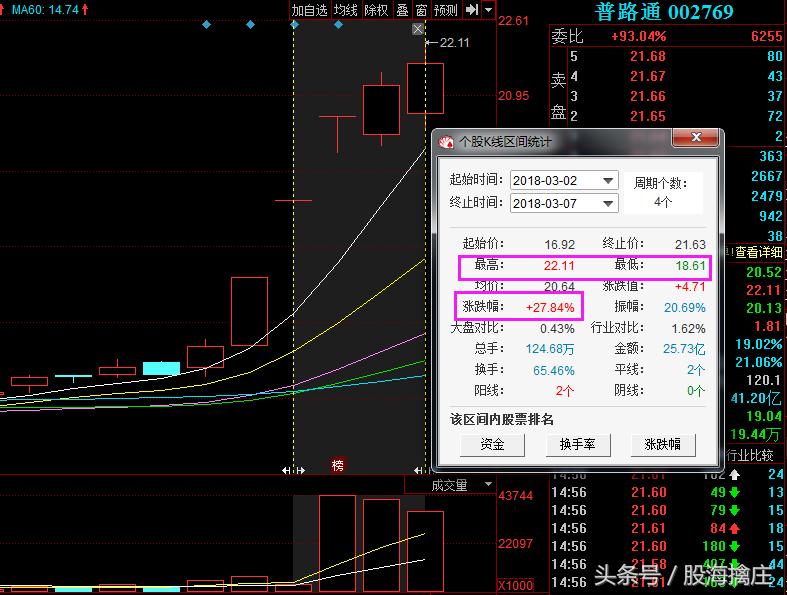Click the second blue diamond event marker
787x595 pixels.
point(250,24)
